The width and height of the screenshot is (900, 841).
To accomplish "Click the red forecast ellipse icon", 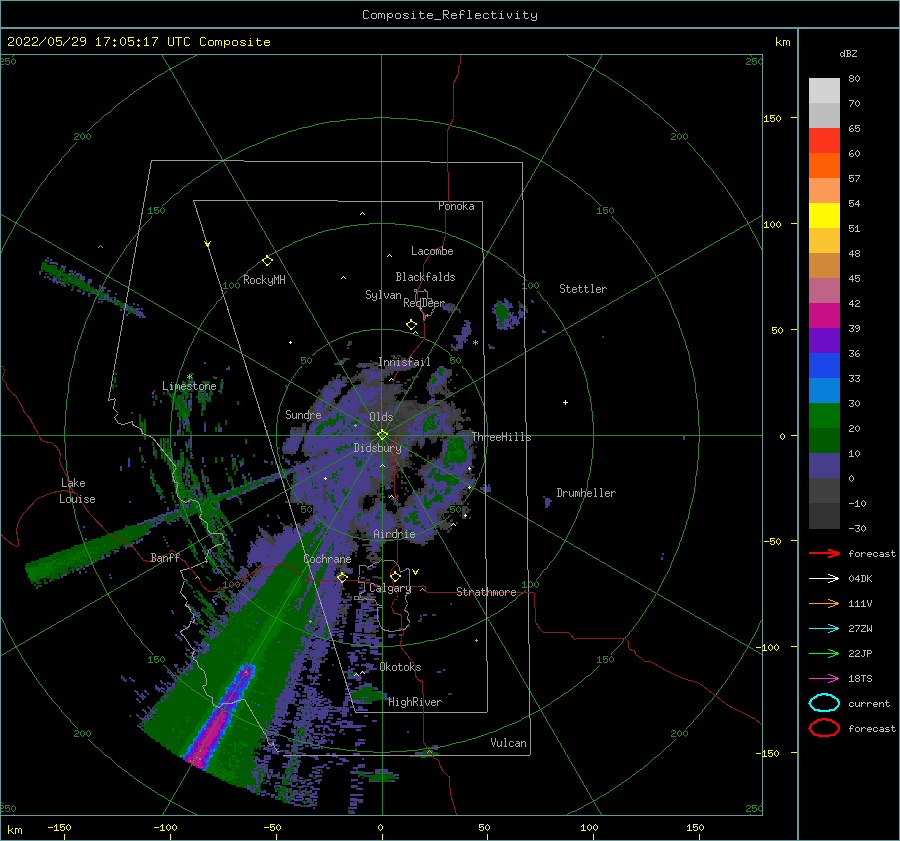I will point(824,728).
